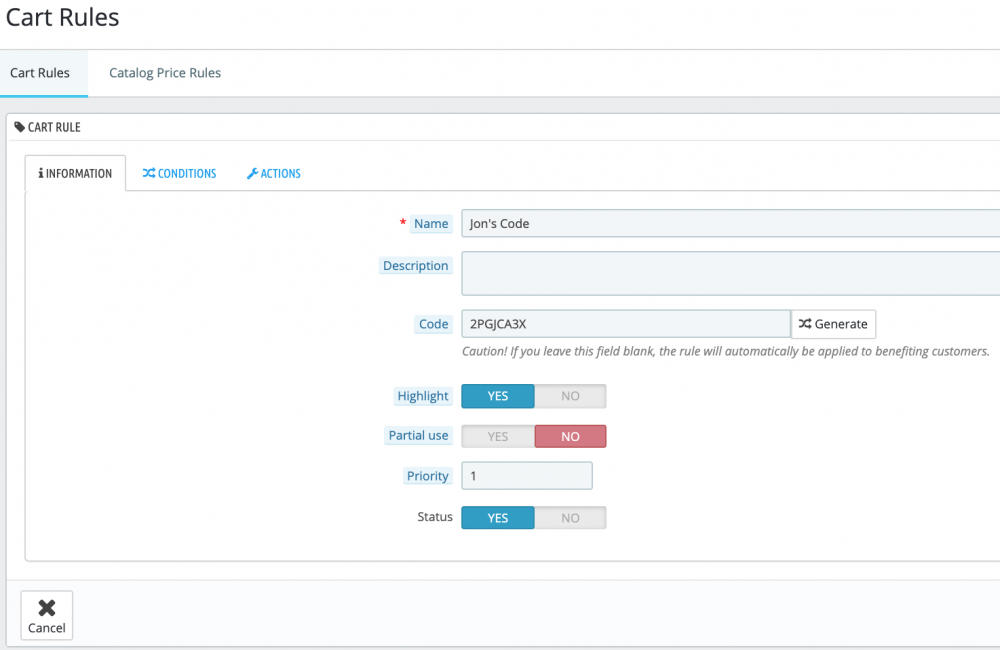Set Status to YES

coord(497,518)
